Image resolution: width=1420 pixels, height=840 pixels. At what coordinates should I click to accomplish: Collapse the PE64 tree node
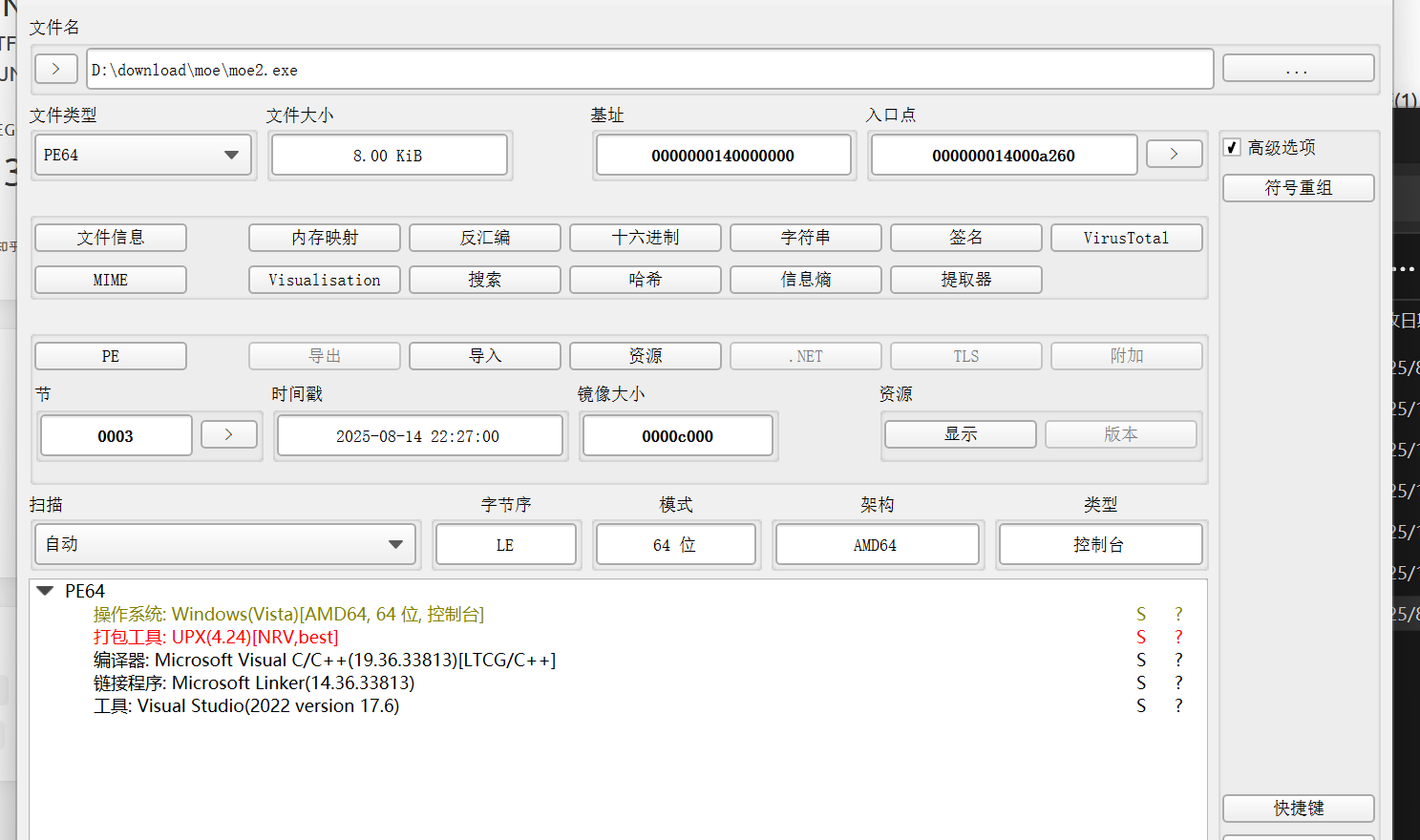pos(44,591)
